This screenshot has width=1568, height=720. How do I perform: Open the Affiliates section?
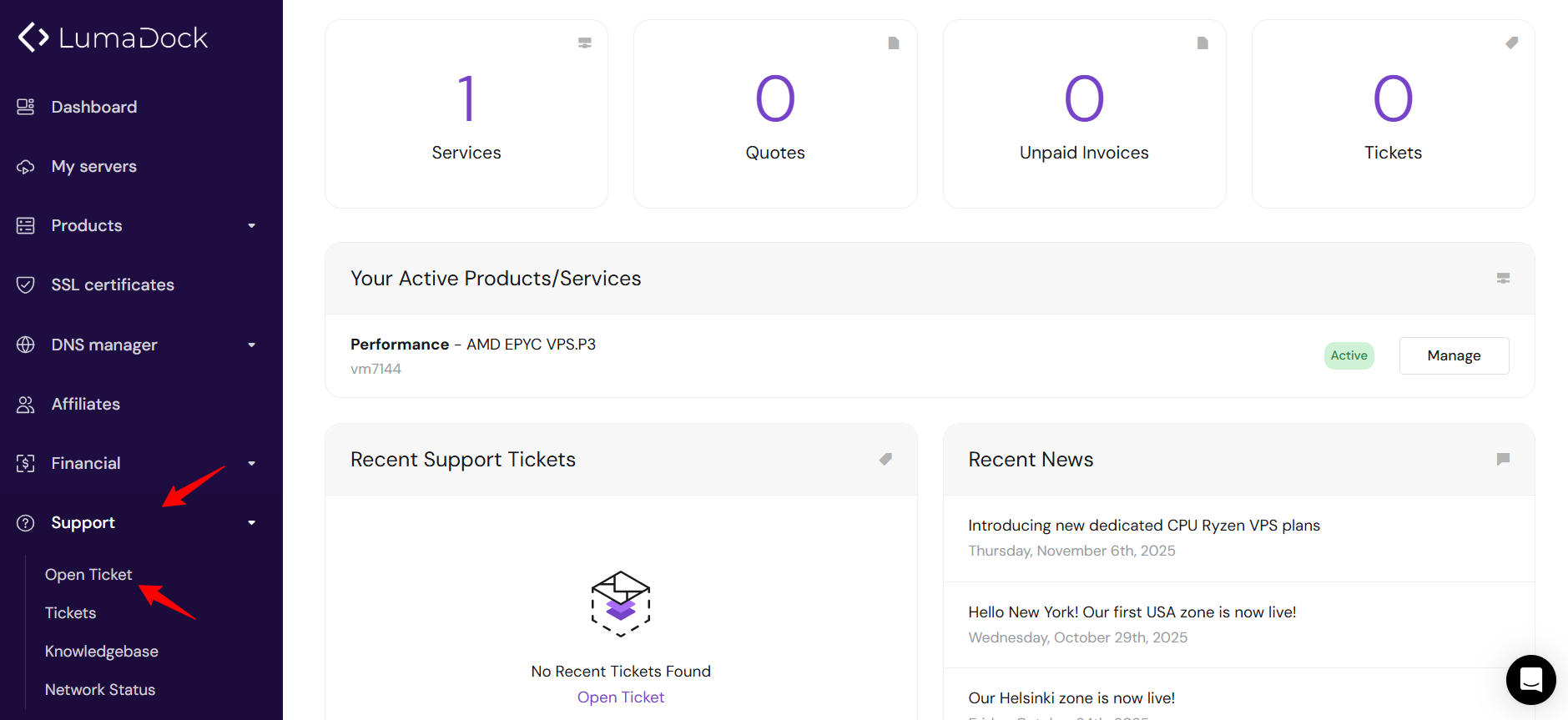pyautogui.click(x=86, y=404)
